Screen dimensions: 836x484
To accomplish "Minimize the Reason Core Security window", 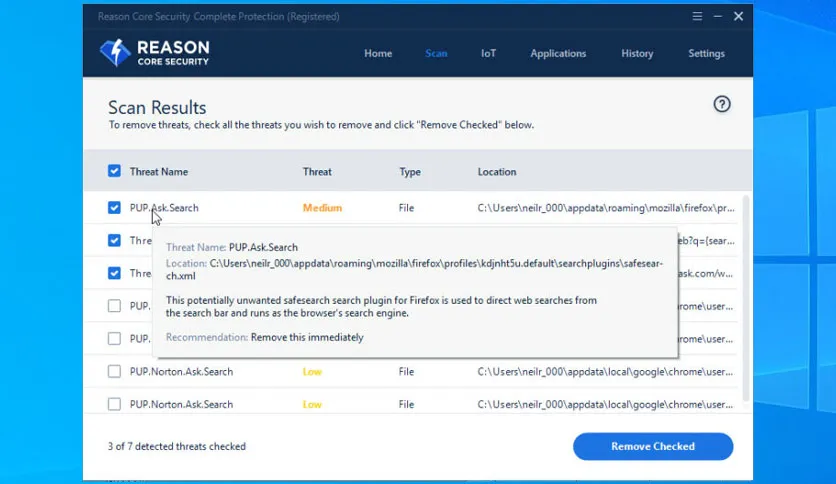I will pyautogui.click(x=718, y=16).
